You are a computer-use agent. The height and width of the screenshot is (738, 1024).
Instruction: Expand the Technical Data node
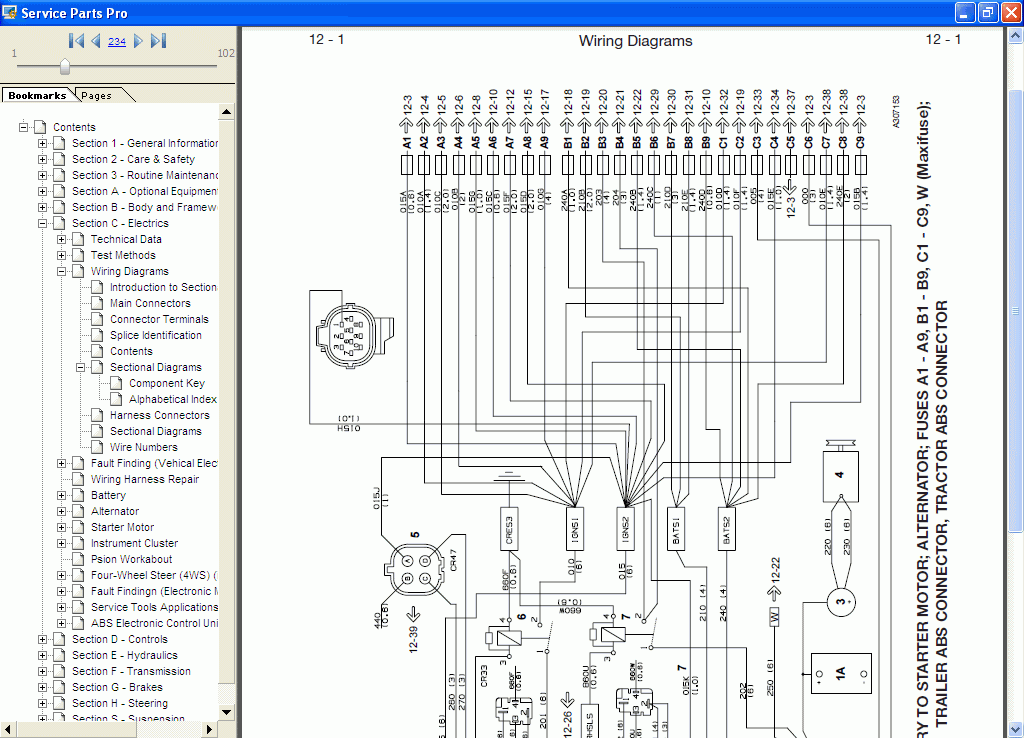tap(62, 239)
